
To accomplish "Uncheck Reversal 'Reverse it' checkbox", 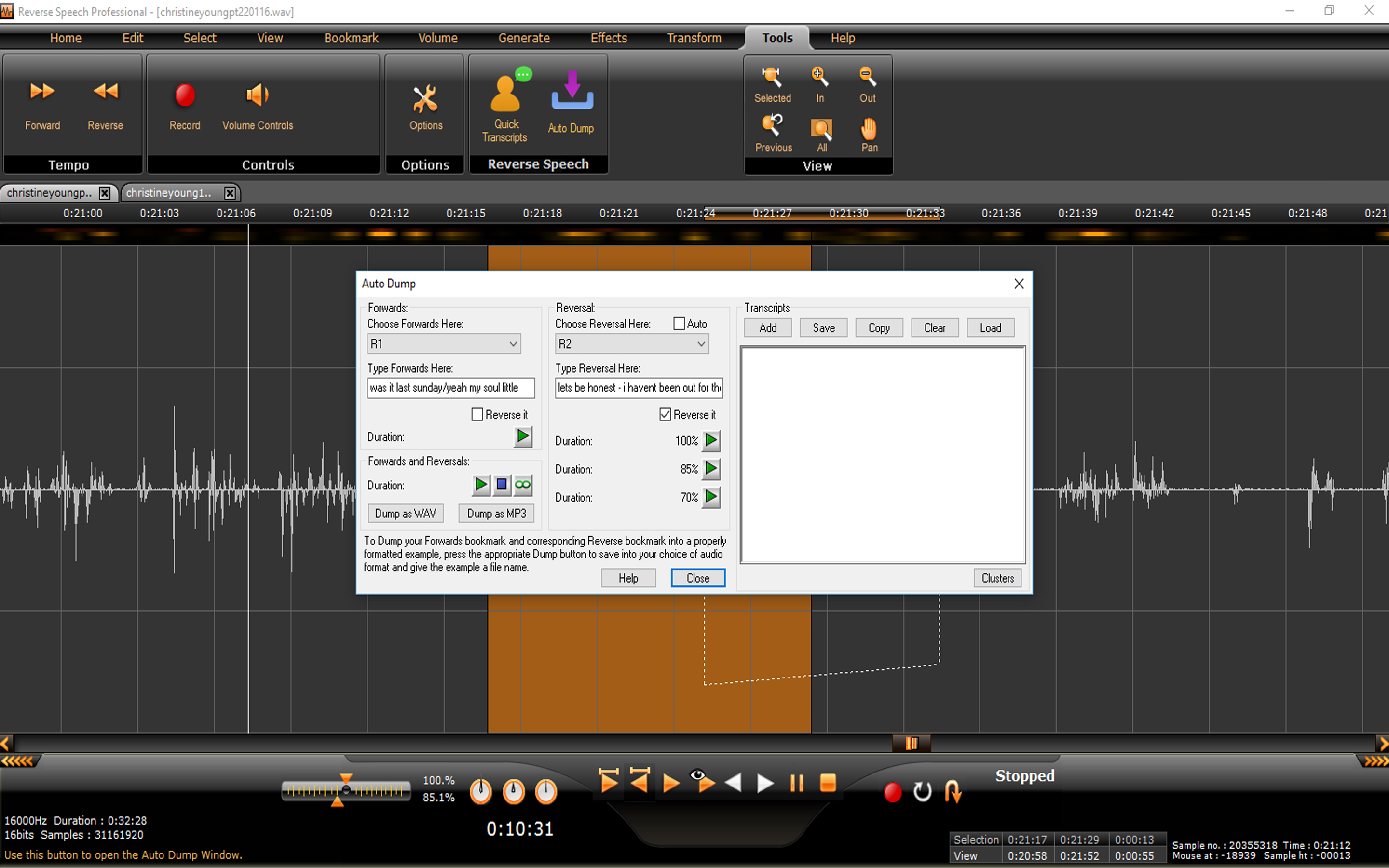I will [665, 415].
